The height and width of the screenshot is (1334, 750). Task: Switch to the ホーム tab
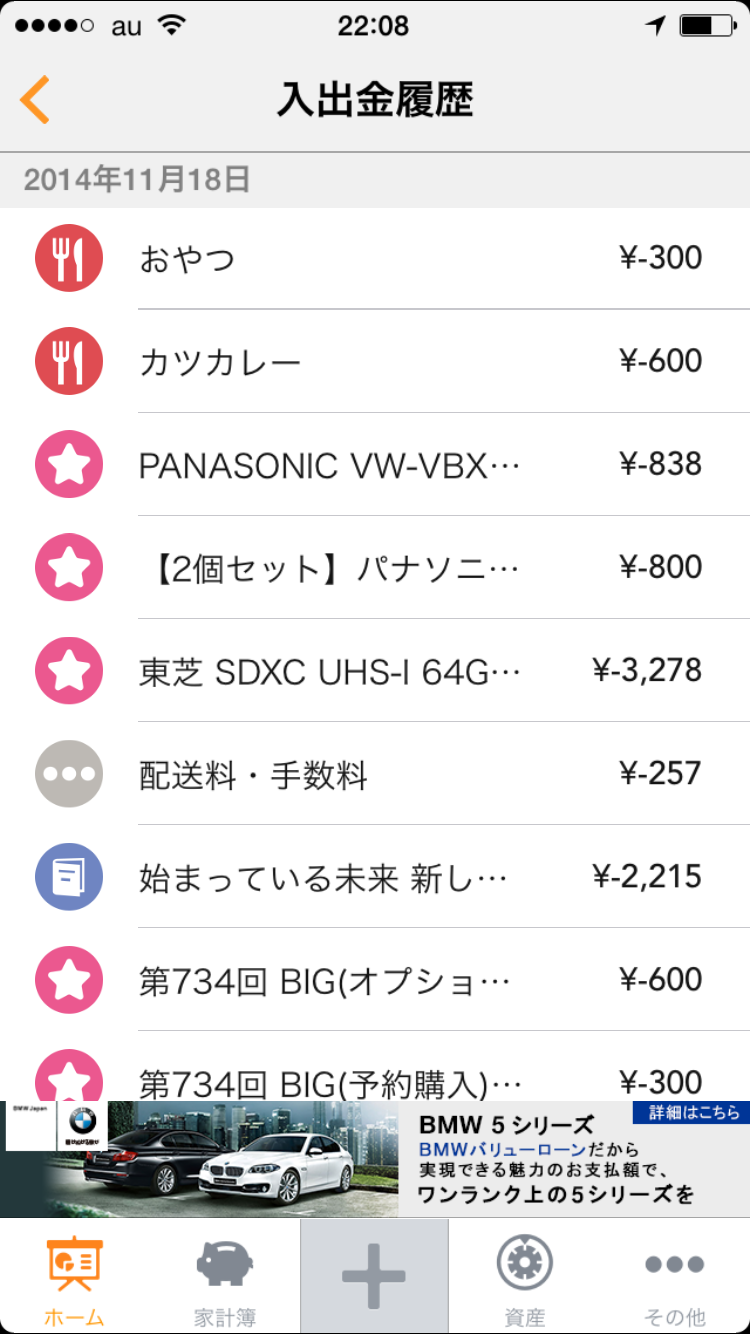tap(74, 1277)
